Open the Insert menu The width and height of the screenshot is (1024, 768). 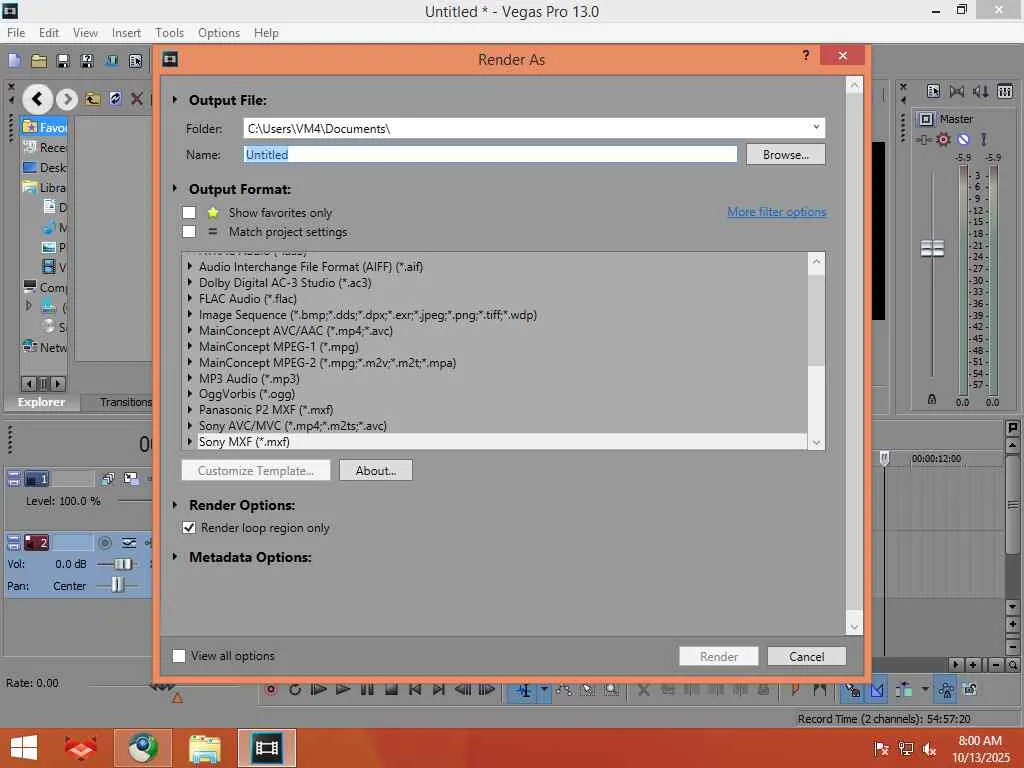pos(126,33)
